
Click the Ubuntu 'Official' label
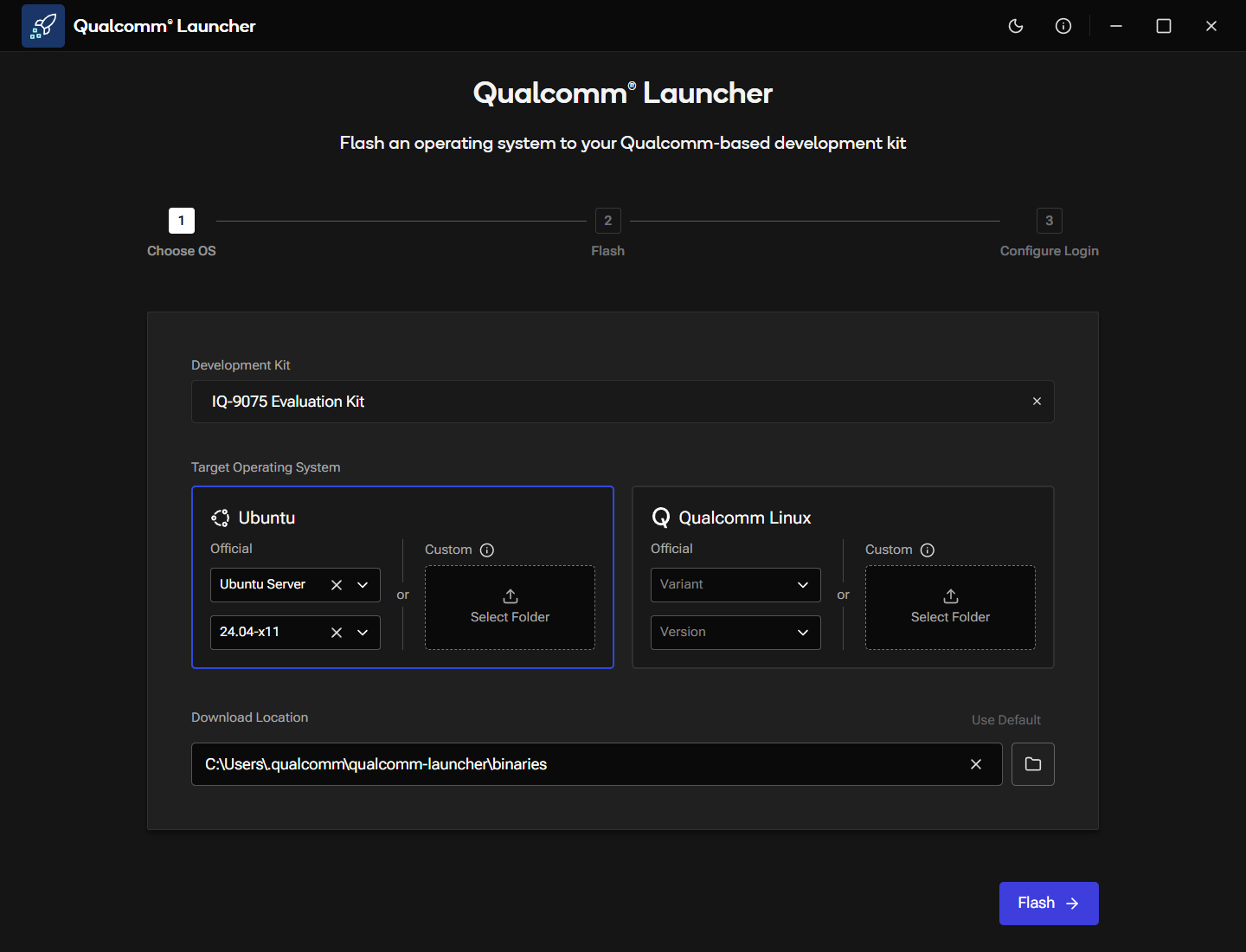tap(231, 549)
